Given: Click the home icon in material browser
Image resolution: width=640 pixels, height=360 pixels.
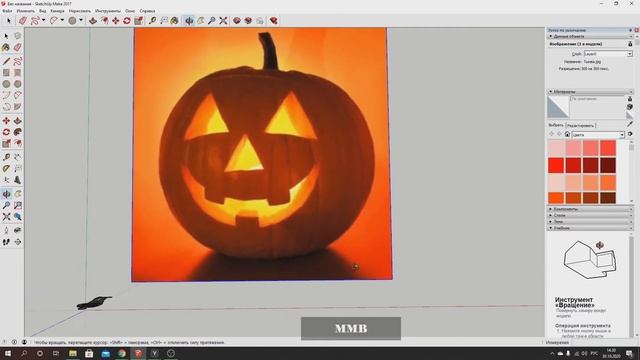Looking at the screenshot, I should coord(567,134).
